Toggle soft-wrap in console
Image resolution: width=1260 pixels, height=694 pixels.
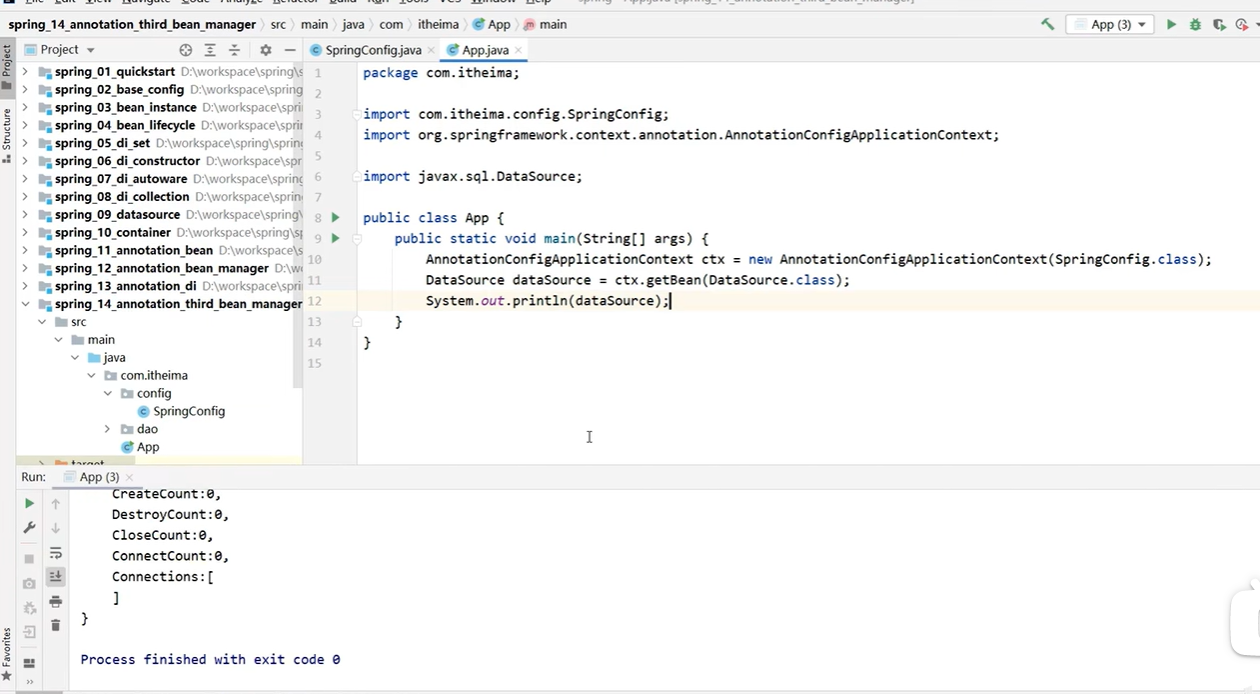[56, 553]
